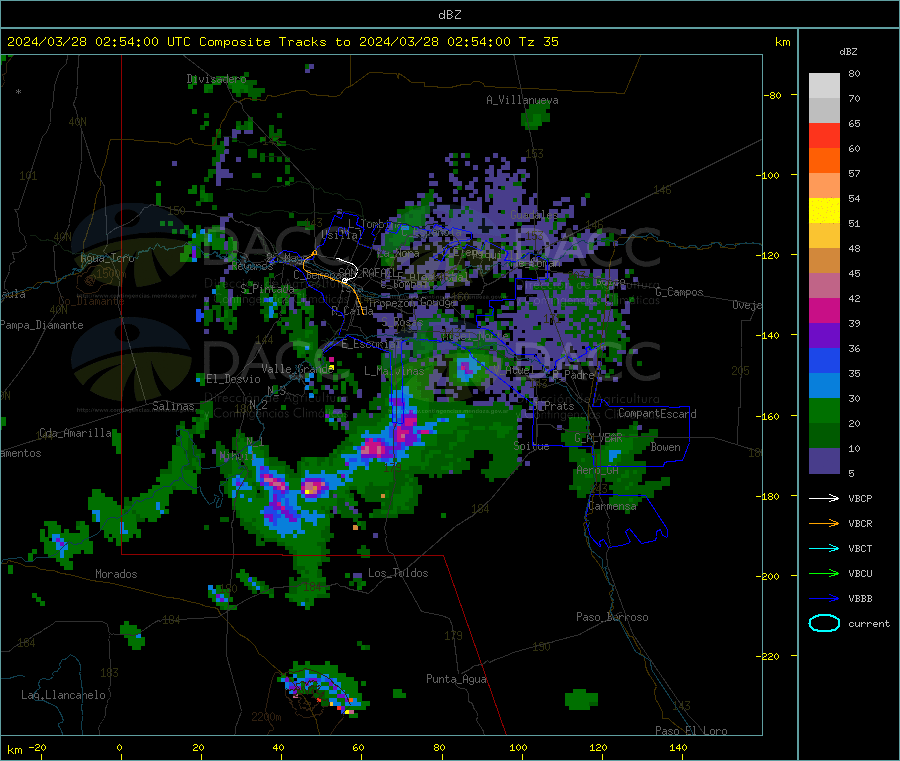Click the Nihui map label
The height and width of the screenshot is (761, 900).
(x=234, y=457)
